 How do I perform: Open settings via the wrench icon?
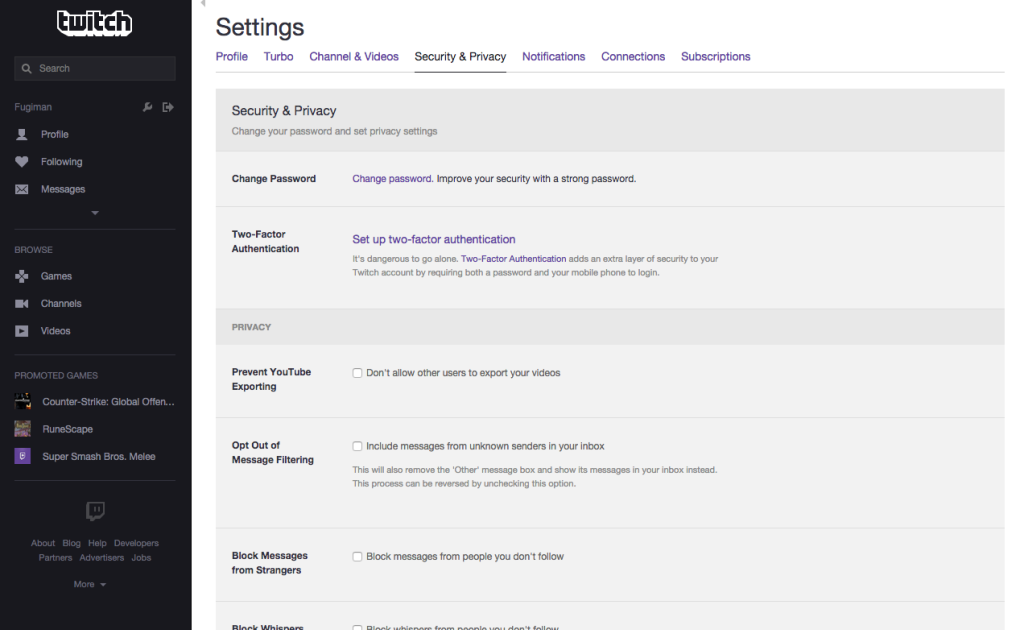[148, 107]
